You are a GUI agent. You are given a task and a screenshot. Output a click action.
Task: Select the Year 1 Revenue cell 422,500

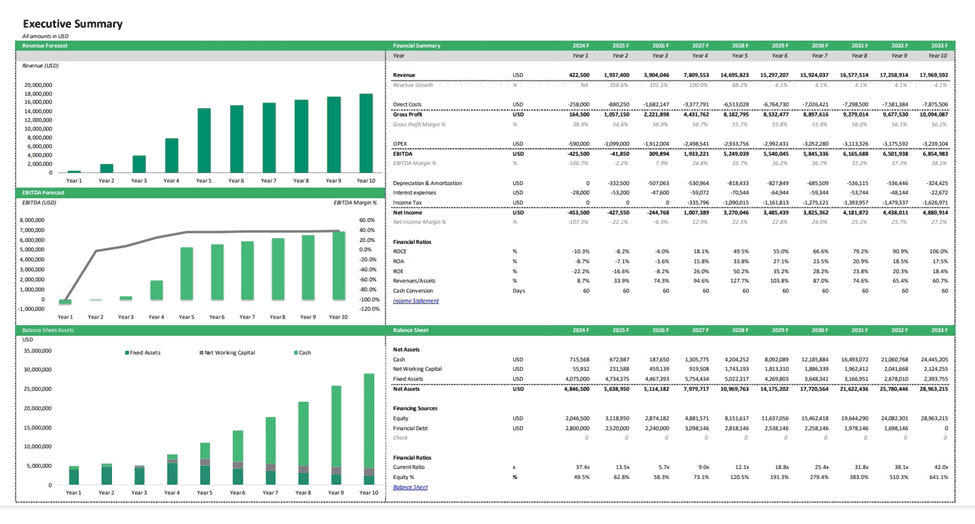point(579,75)
